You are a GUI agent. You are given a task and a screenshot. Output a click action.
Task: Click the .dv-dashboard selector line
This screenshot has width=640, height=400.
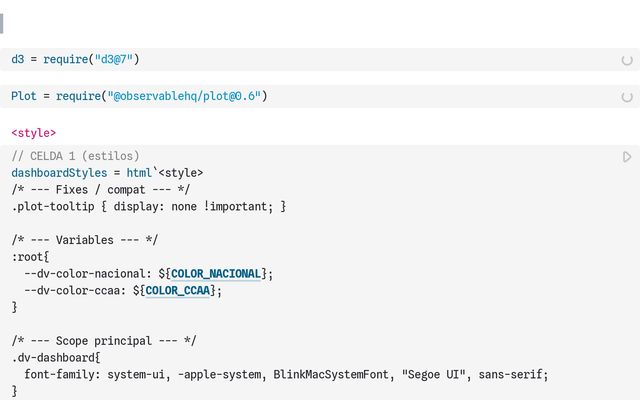click(x=57, y=358)
